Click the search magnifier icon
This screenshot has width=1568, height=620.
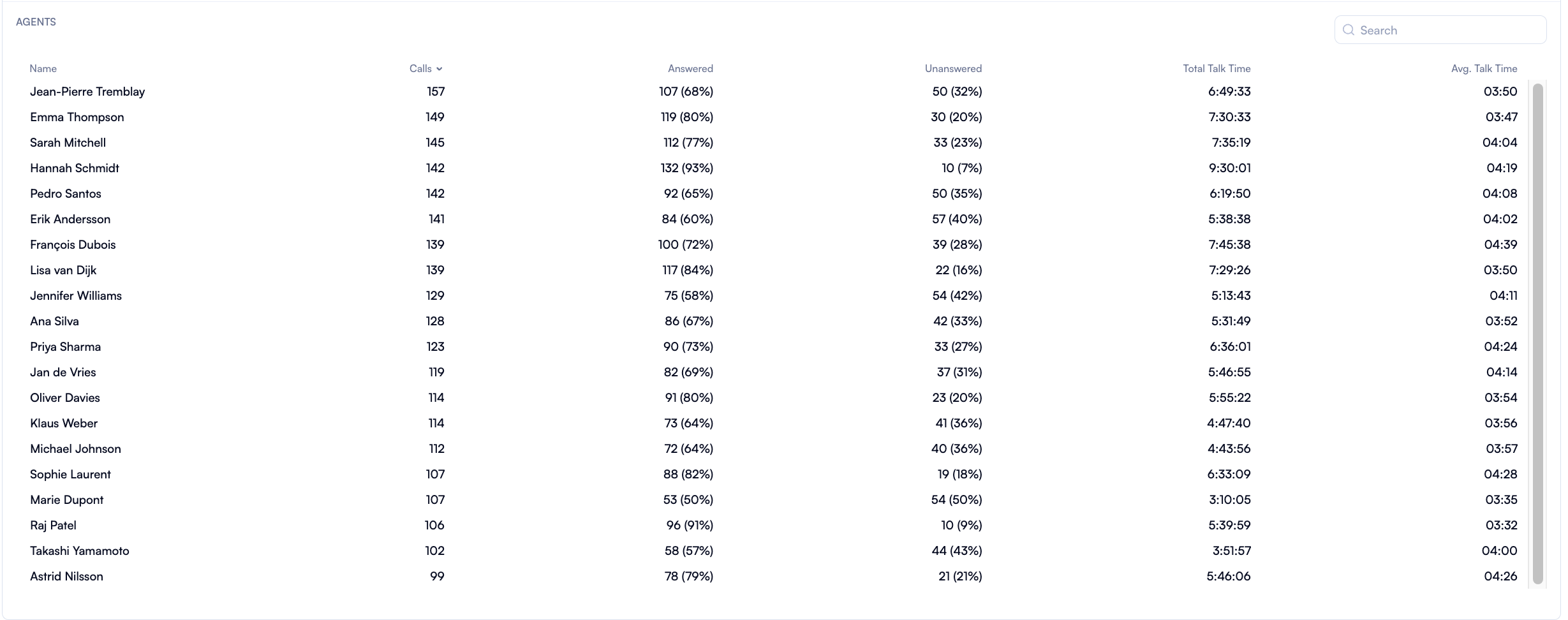pyautogui.click(x=1348, y=30)
